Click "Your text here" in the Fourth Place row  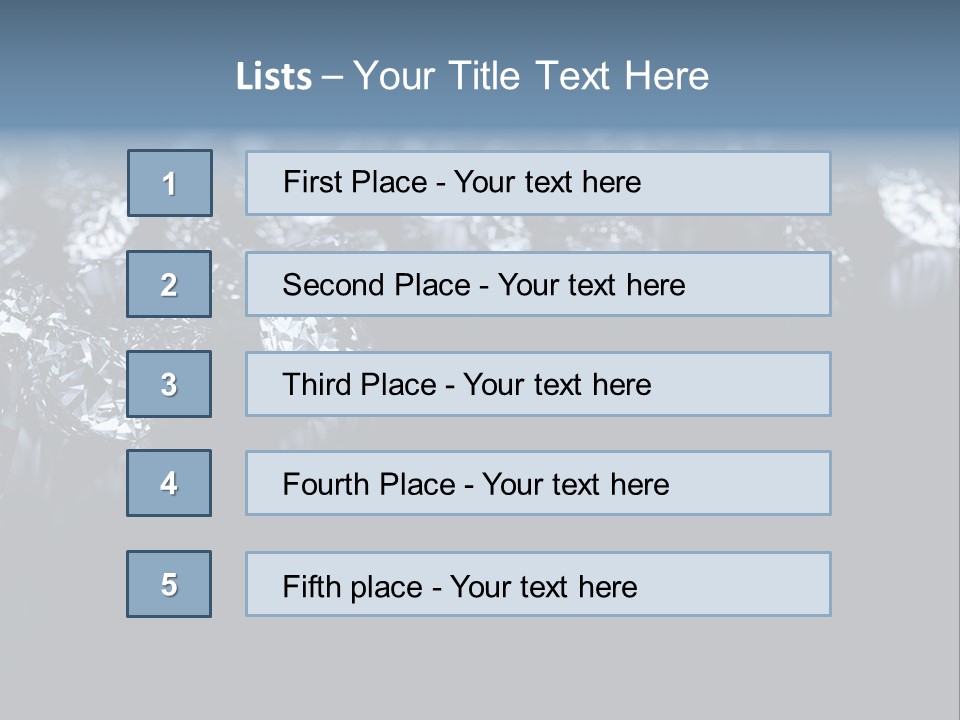575,485
